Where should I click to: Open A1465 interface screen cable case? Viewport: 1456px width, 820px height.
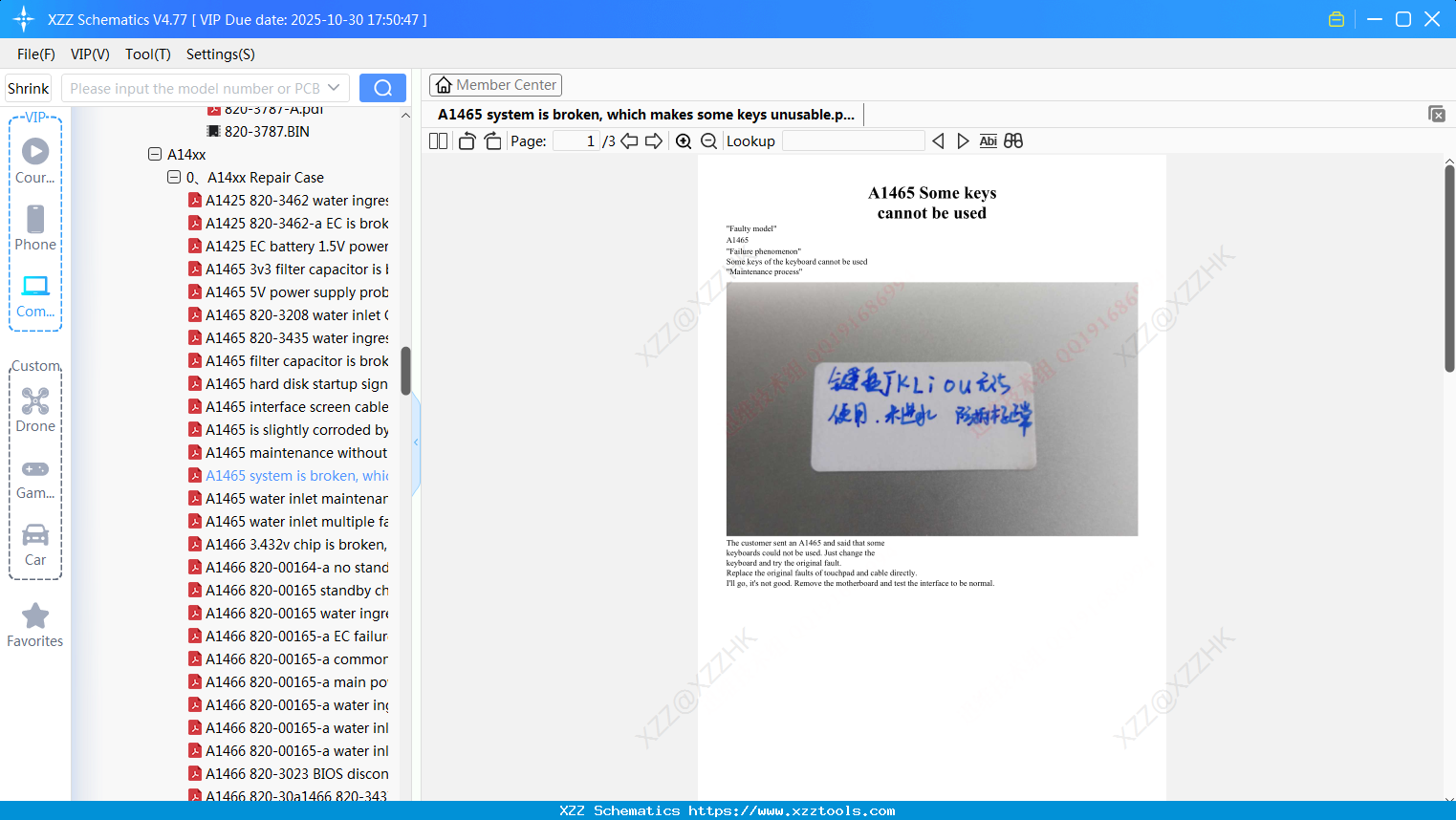289,406
